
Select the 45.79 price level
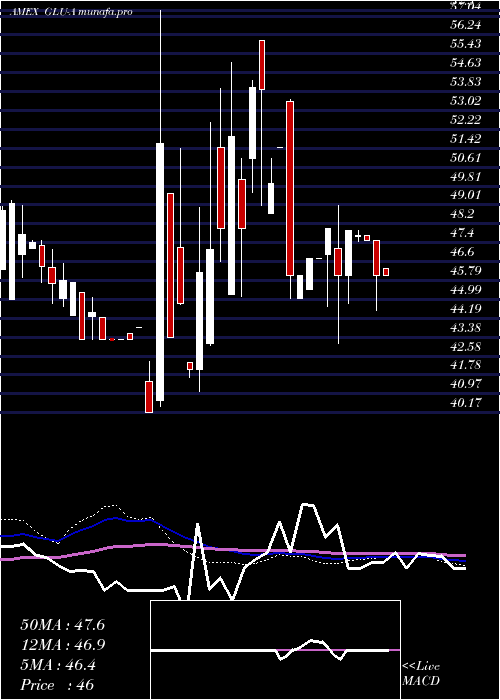465,271
